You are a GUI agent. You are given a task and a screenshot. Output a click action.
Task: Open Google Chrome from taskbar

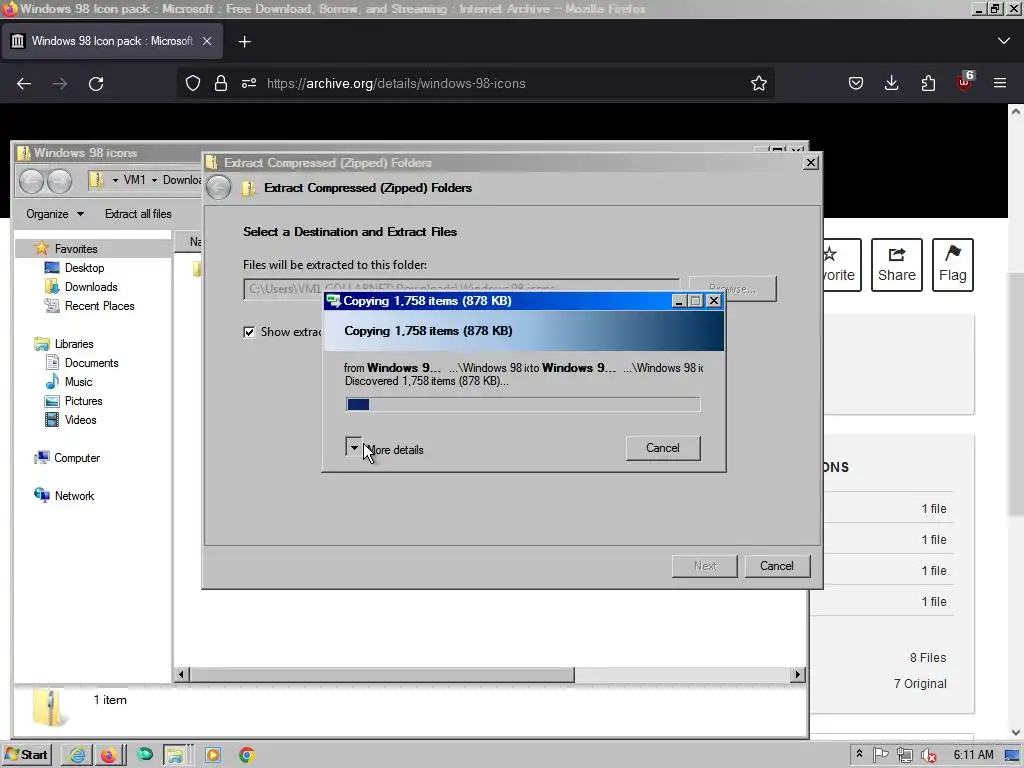(x=246, y=756)
